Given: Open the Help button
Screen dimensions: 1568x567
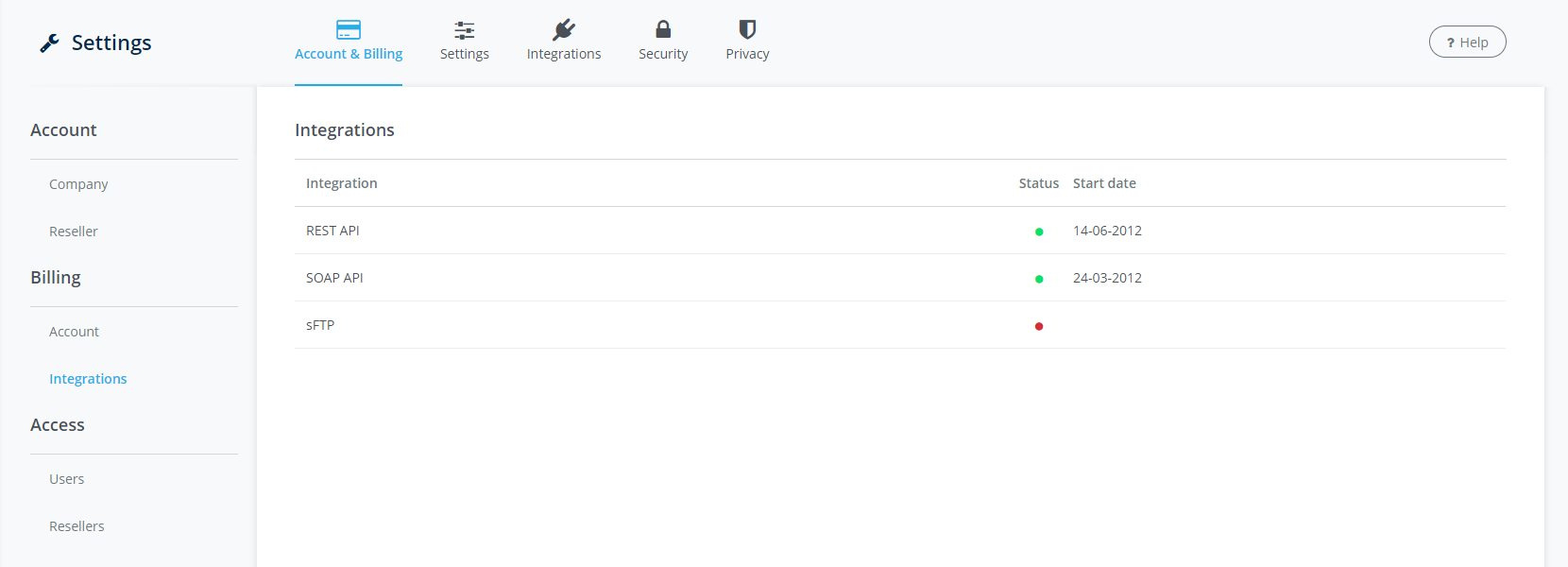Looking at the screenshot, I should coord(1467,42).
